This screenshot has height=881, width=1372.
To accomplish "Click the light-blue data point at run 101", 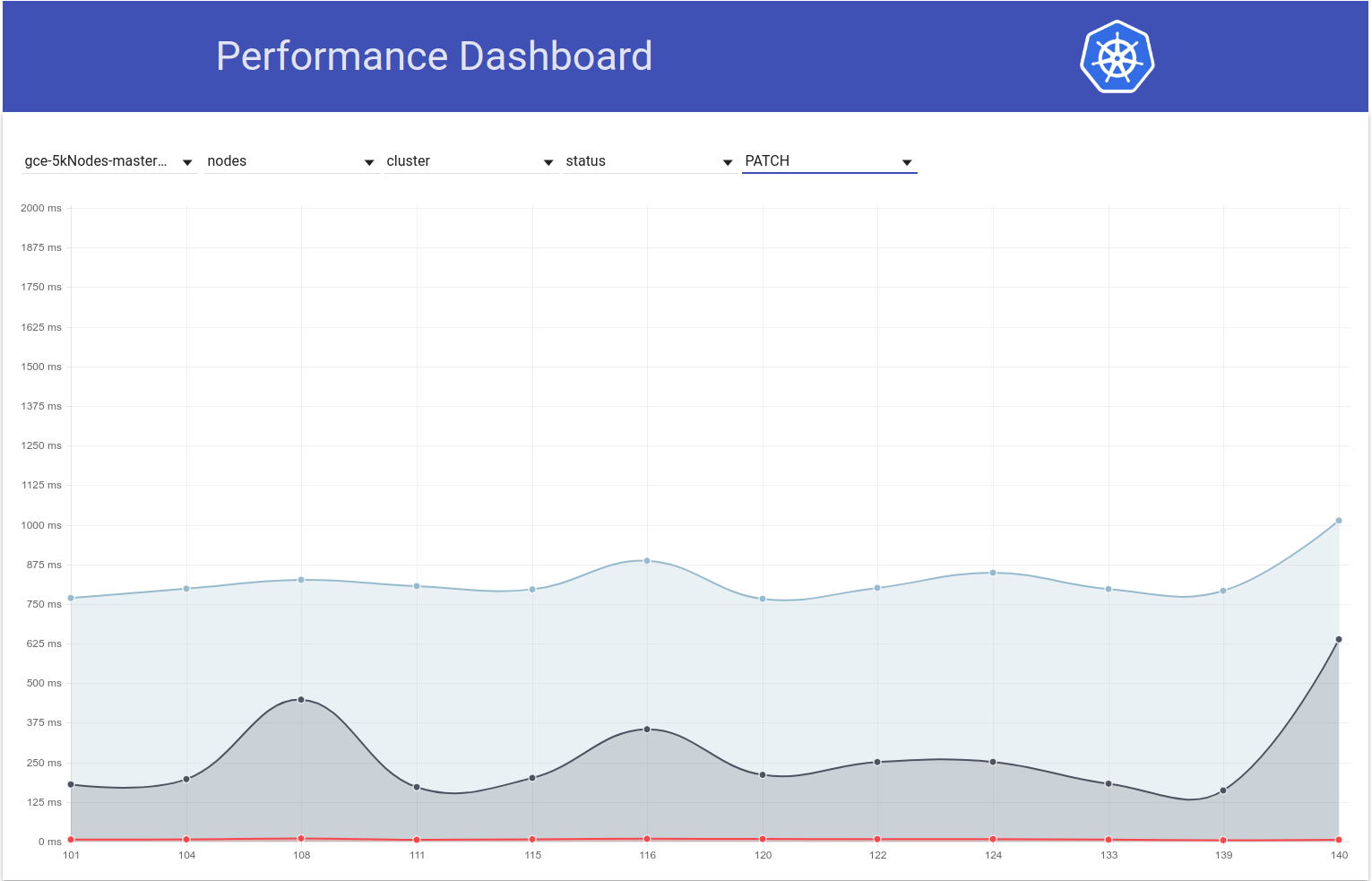I will 71,598.
